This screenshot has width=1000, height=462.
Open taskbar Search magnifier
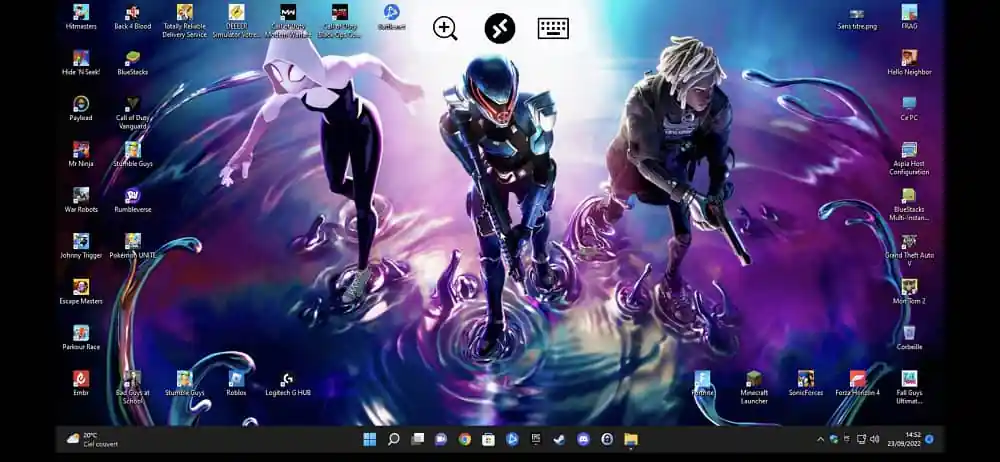coord(393,439)
